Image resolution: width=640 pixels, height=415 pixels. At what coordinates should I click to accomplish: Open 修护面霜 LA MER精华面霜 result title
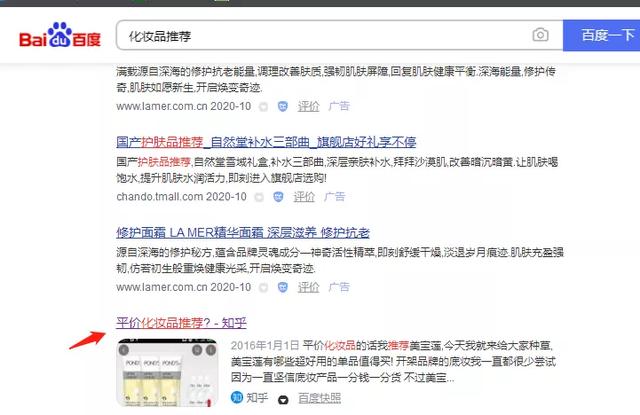(x=243, y=233)
